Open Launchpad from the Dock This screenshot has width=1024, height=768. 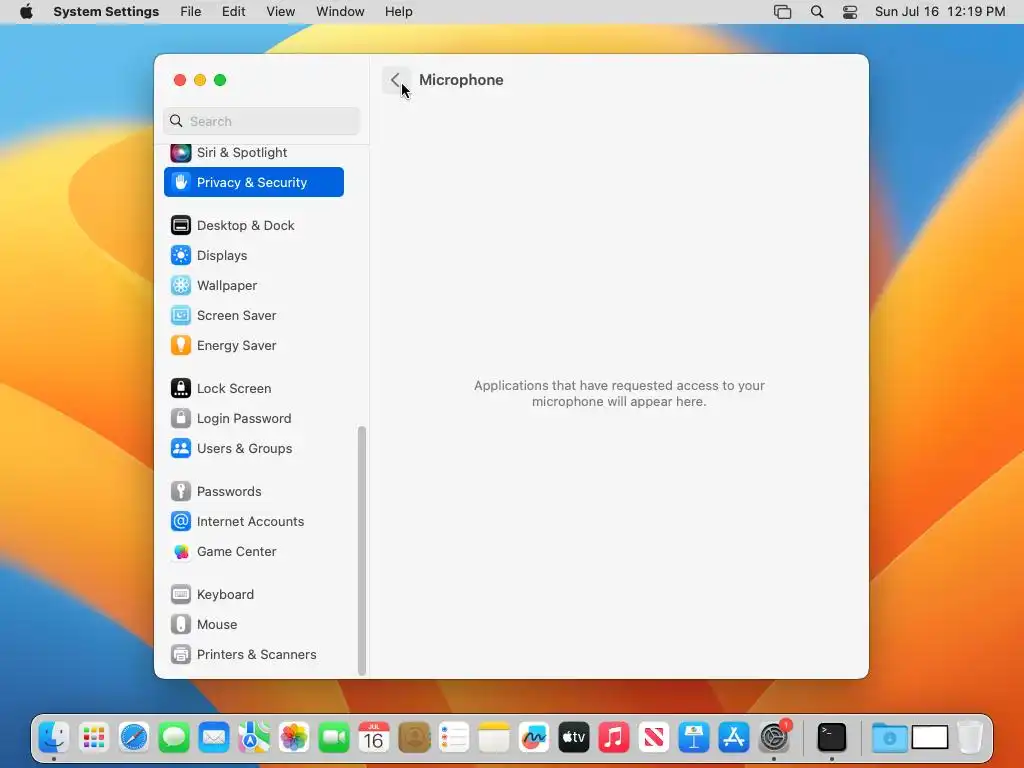pos(94,738)
